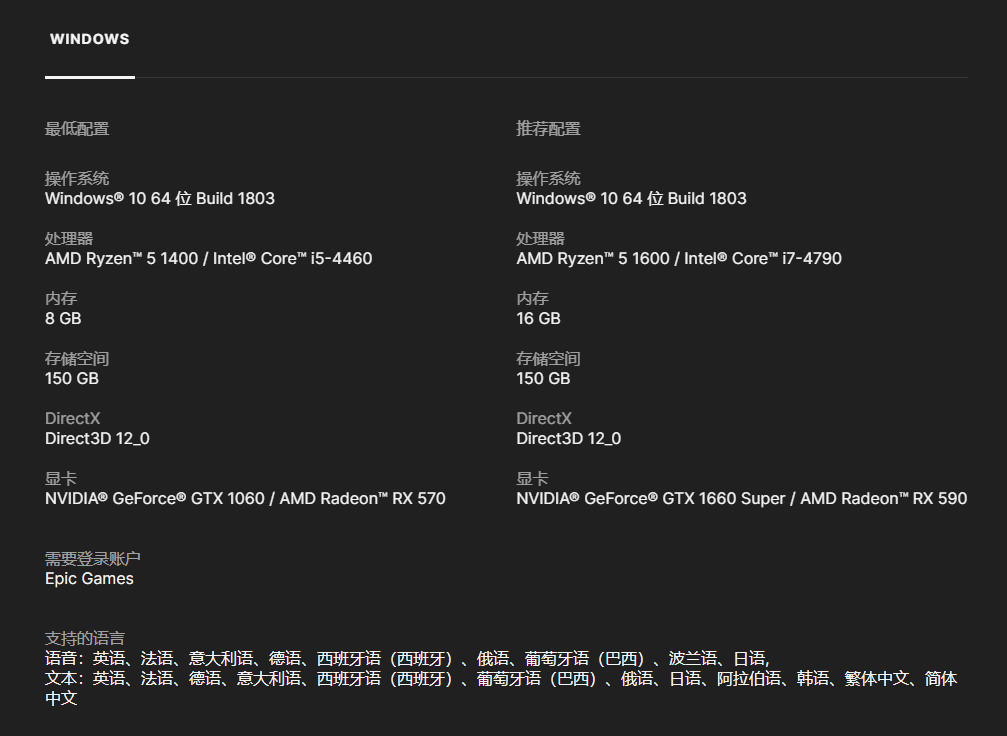Viewport: 1007px width, 736px height.
Task: Click the Ryzen 5 1400 / i5-4460 text
Action: (x=208, y=259)
